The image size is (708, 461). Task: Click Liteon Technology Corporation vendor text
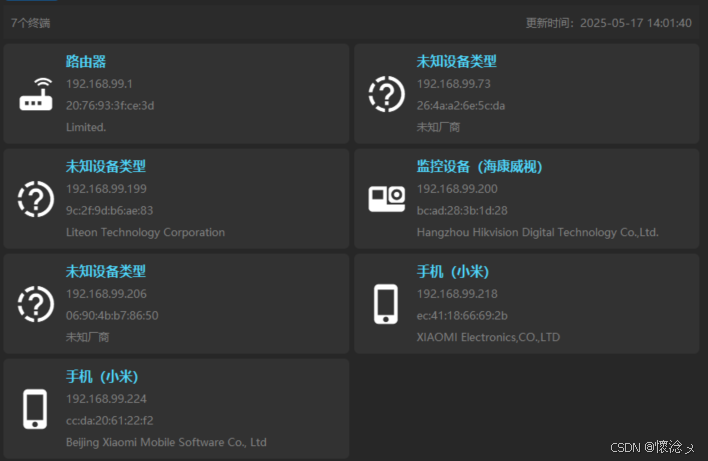tap(145, 232)
